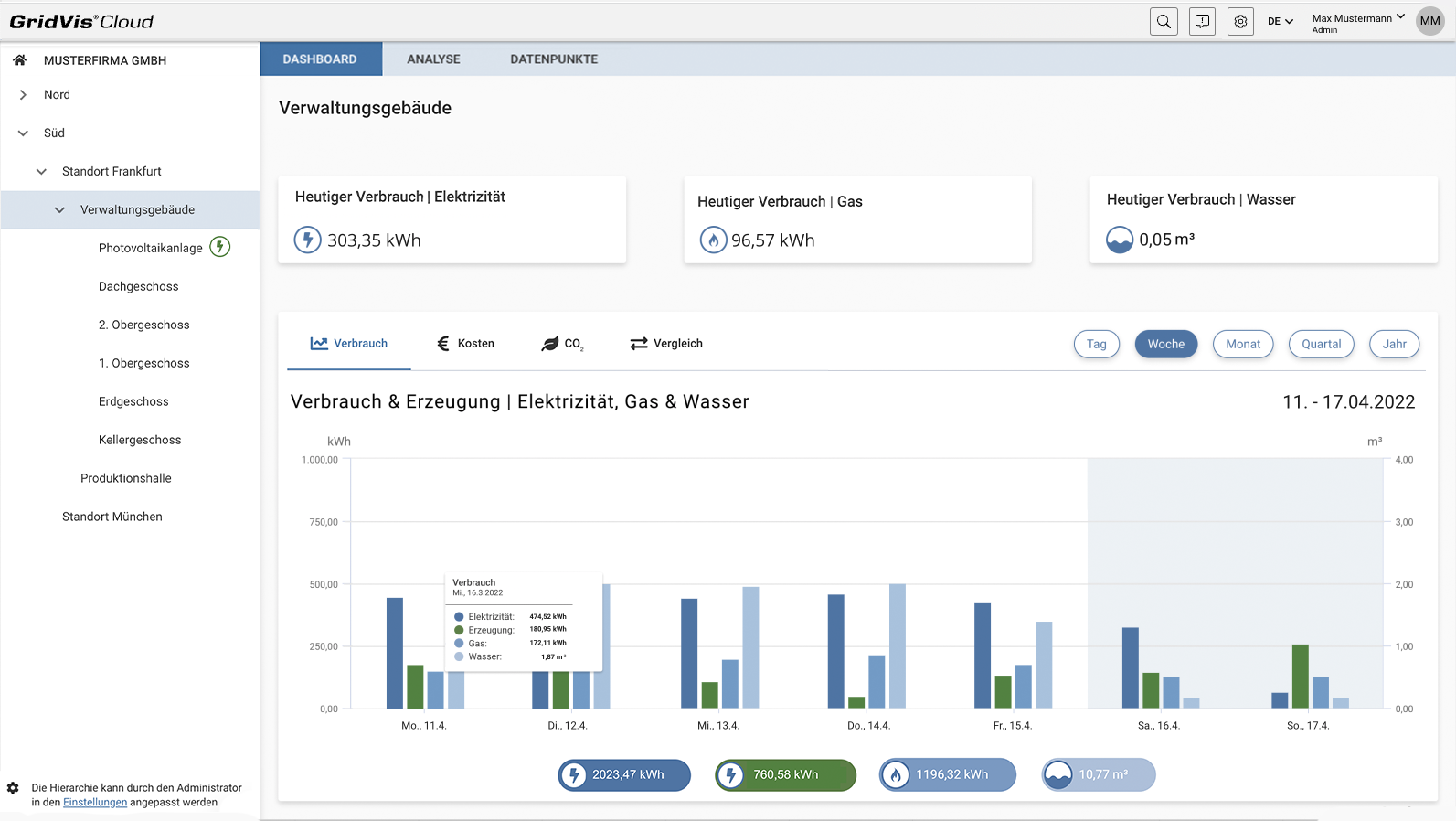This screenshot has height=821, width=1456.
Task: Click the green lightning icon by Photovoltaikanlage
Action: tap(220, 247)
